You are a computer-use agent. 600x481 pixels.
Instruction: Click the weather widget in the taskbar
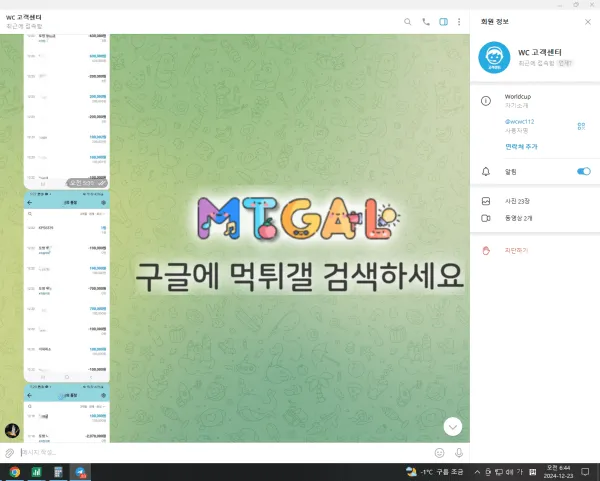(x=434, y=472)
